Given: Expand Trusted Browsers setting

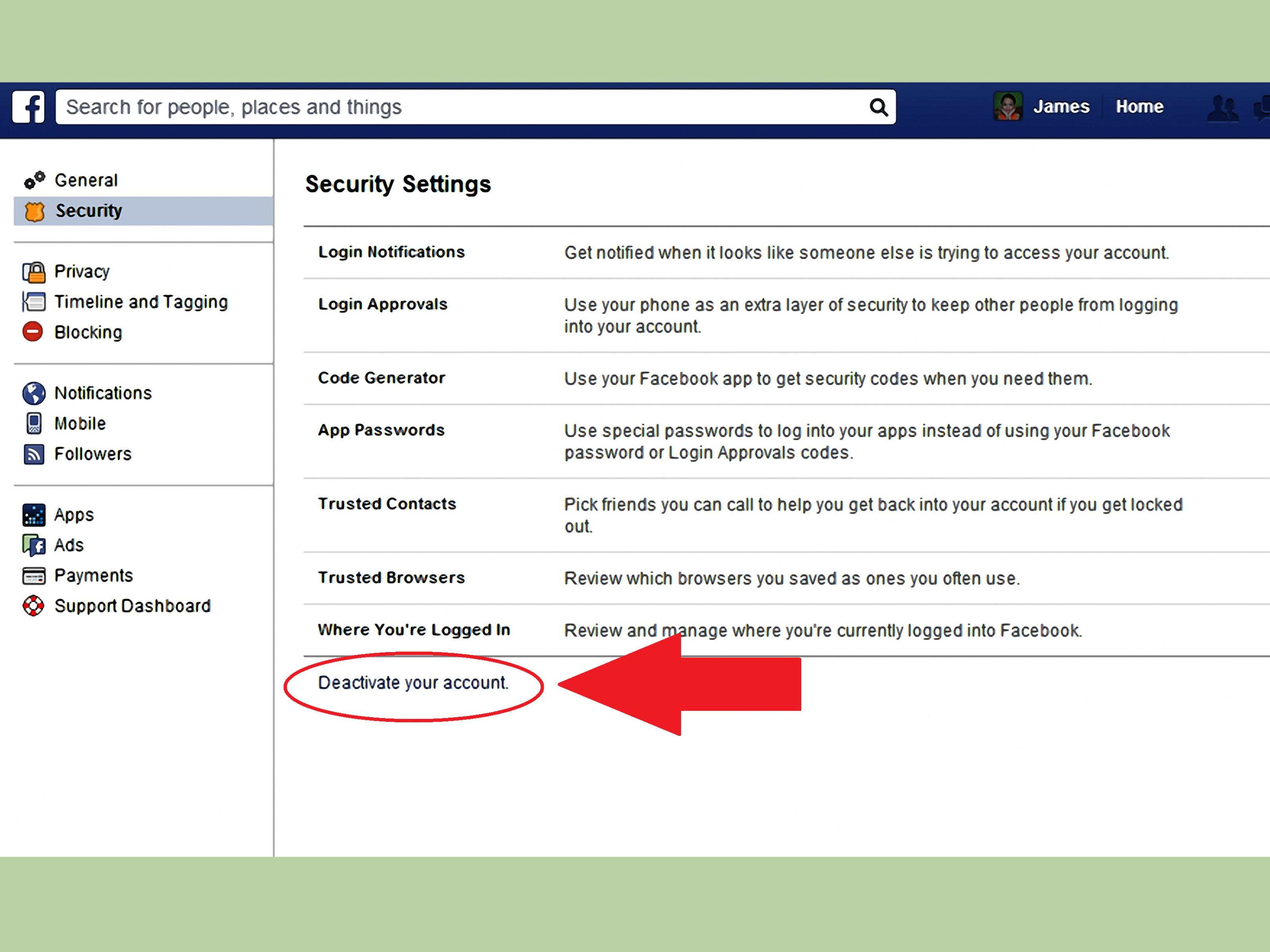Looking at the screenshot, I should (x=787, y=578).
